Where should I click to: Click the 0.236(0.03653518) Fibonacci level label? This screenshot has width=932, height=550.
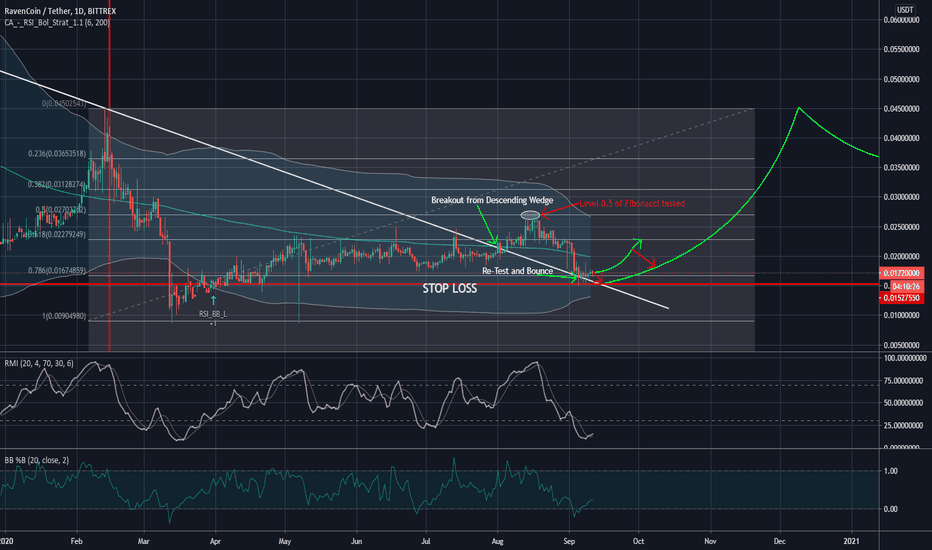click(x=57, y=153)
